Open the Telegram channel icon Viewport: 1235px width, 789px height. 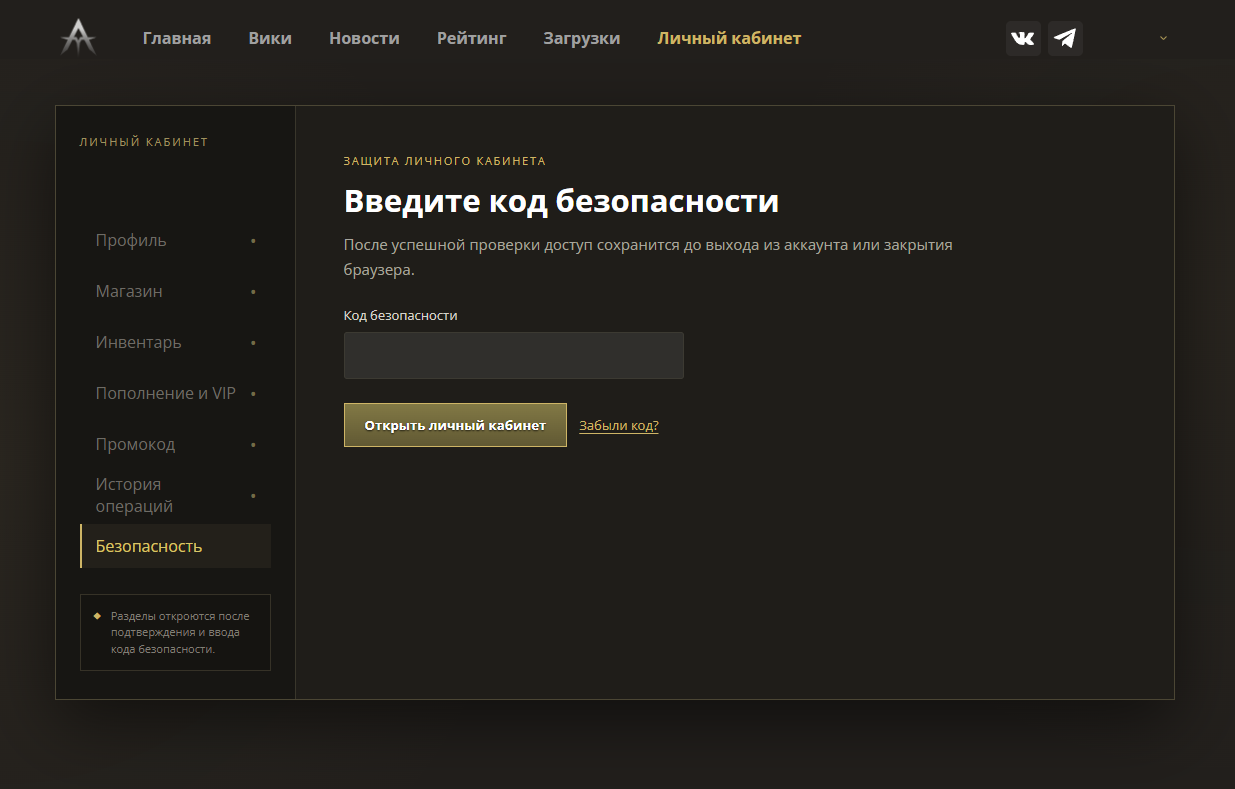pyautogui.click(x=1065, y=38)
